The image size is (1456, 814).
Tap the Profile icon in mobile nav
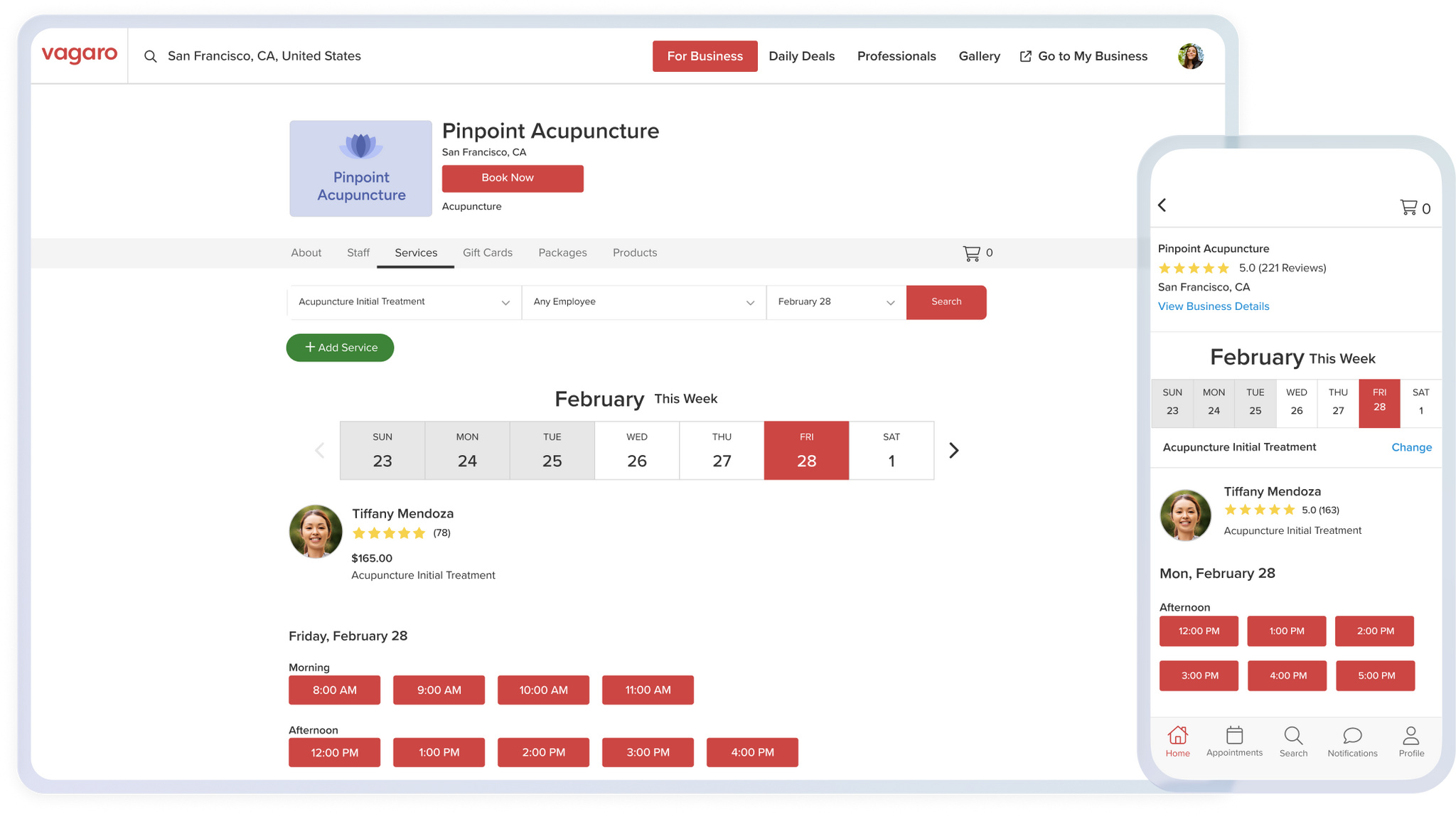click(x=1411, y=741)
